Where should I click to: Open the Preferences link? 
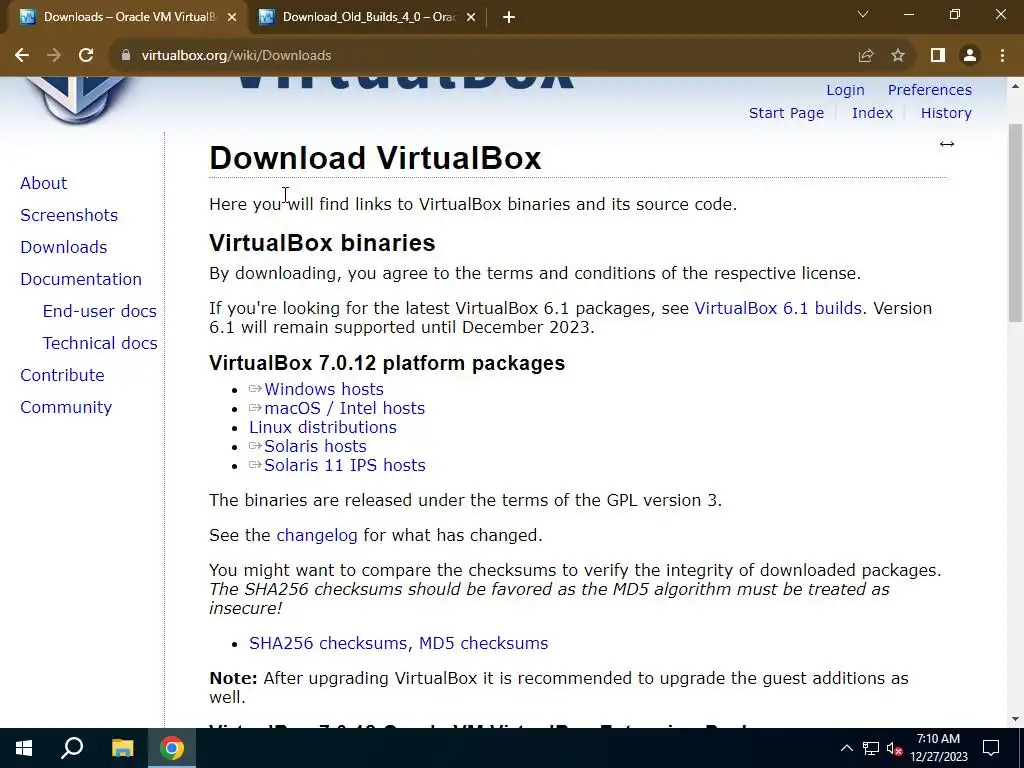tap(929, 90)
